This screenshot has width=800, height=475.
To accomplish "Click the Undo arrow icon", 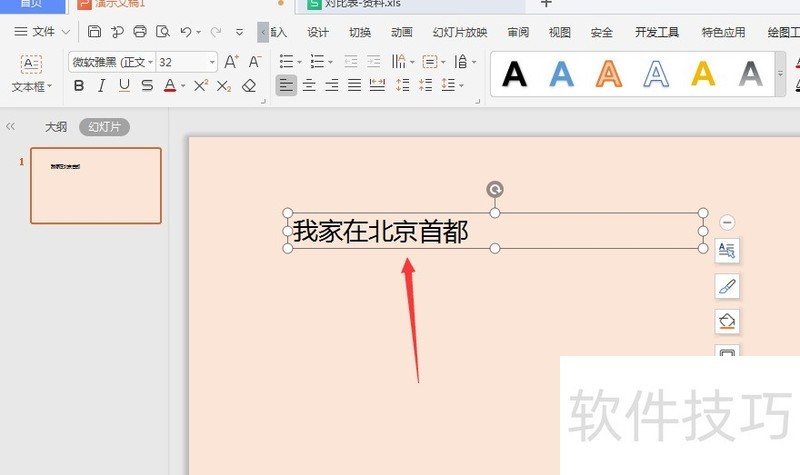I will click(x=186, y=32).
